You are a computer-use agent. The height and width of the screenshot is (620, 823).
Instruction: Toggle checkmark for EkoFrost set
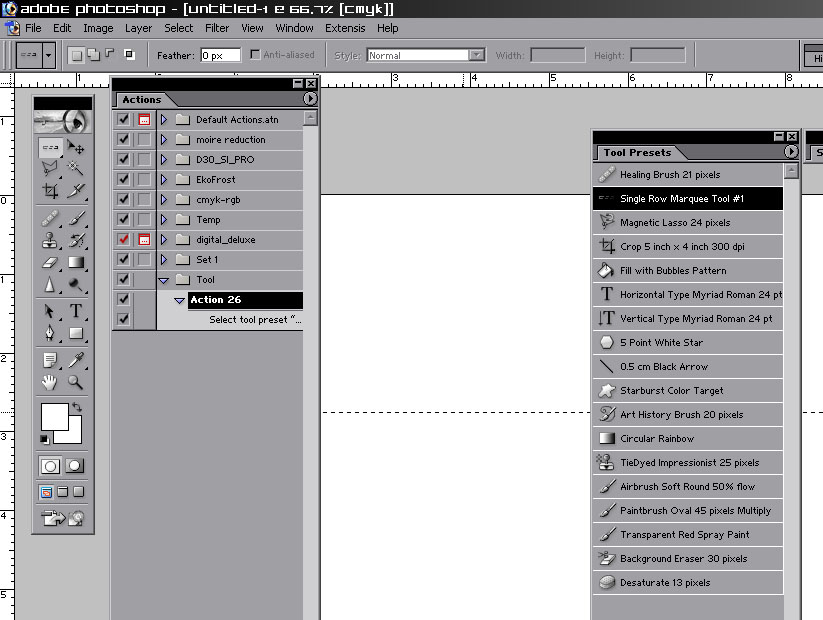[123, 180]
